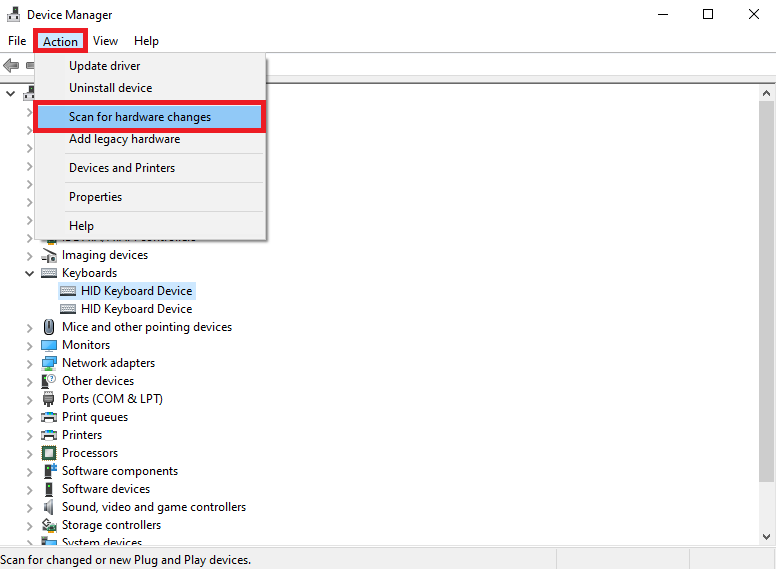Screen dimensions: 776x569
Task: Expand the Processors node
Action: [x=30, y=454]
